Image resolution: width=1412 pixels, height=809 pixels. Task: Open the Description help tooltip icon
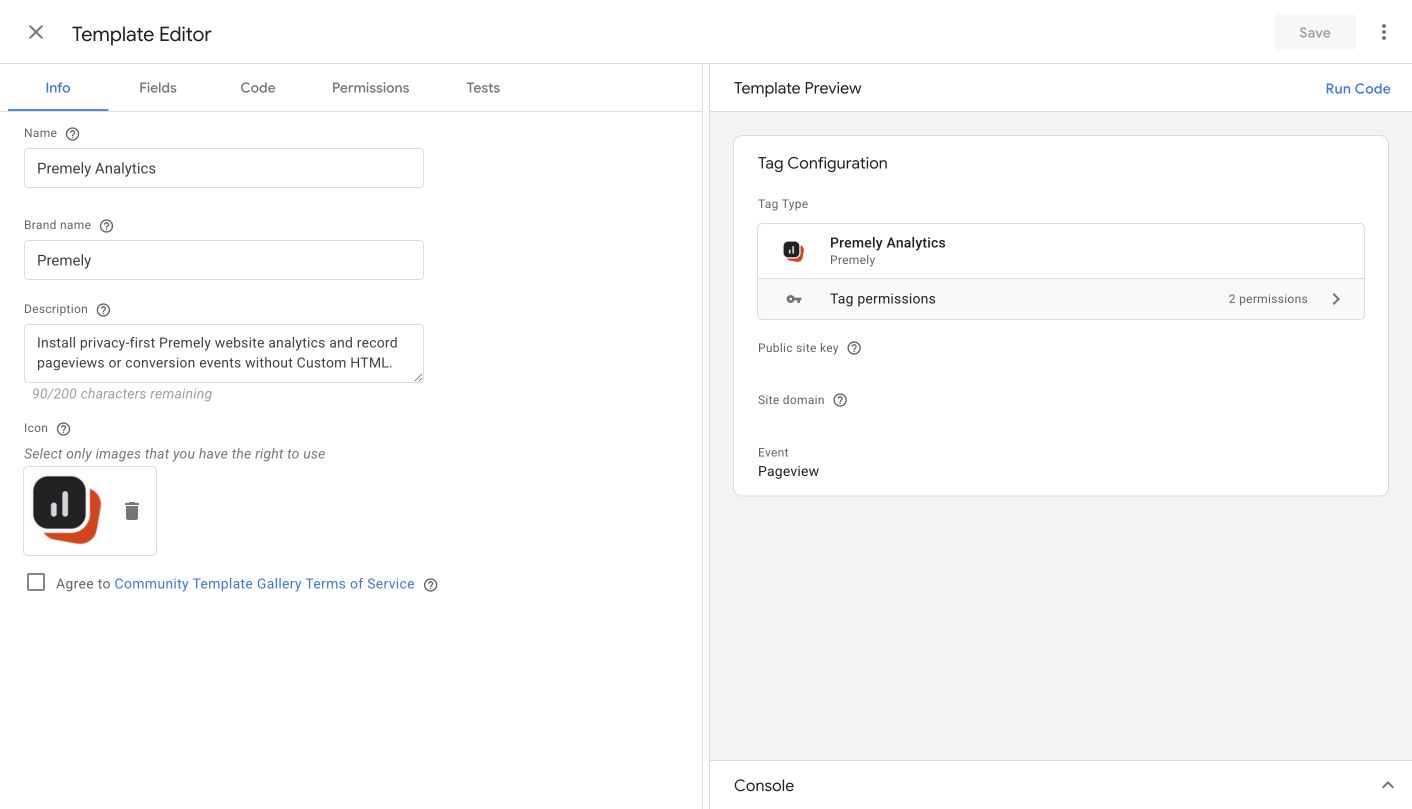(x=103, y=310)
